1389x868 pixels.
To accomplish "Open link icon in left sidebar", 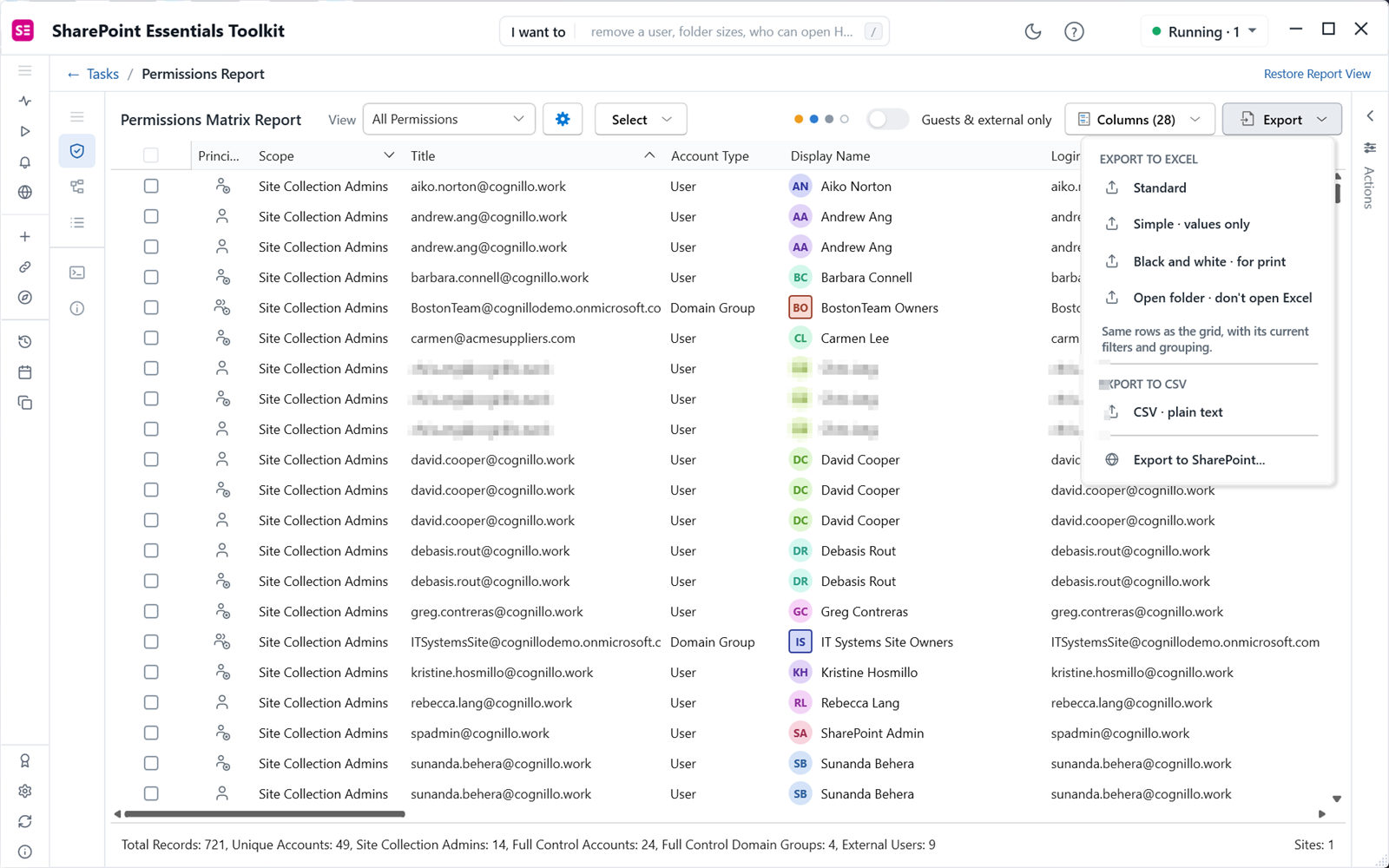I will pyautogui.click(x=25, y=267).
